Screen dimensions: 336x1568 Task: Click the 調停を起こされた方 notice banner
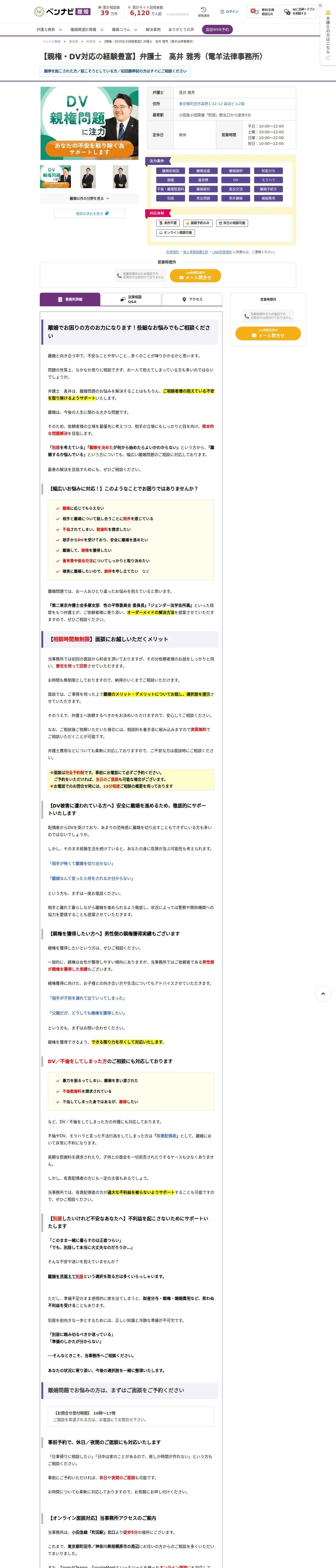tap(115, 71)
